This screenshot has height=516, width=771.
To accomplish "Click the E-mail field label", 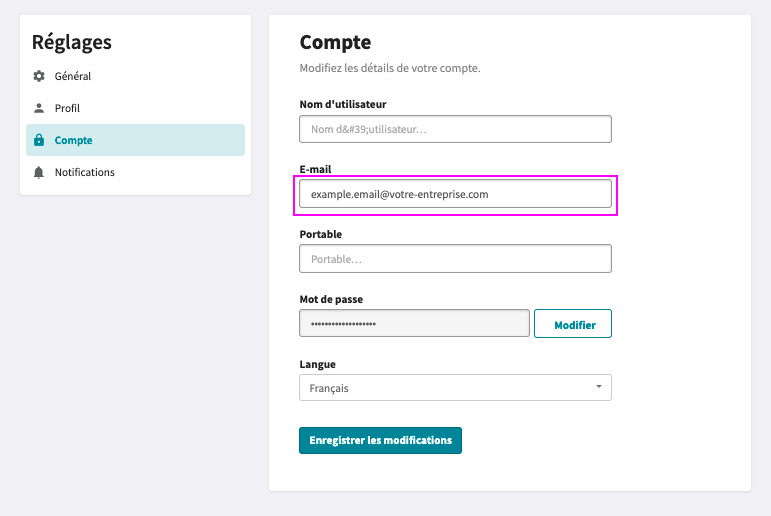I will (315, 169).
